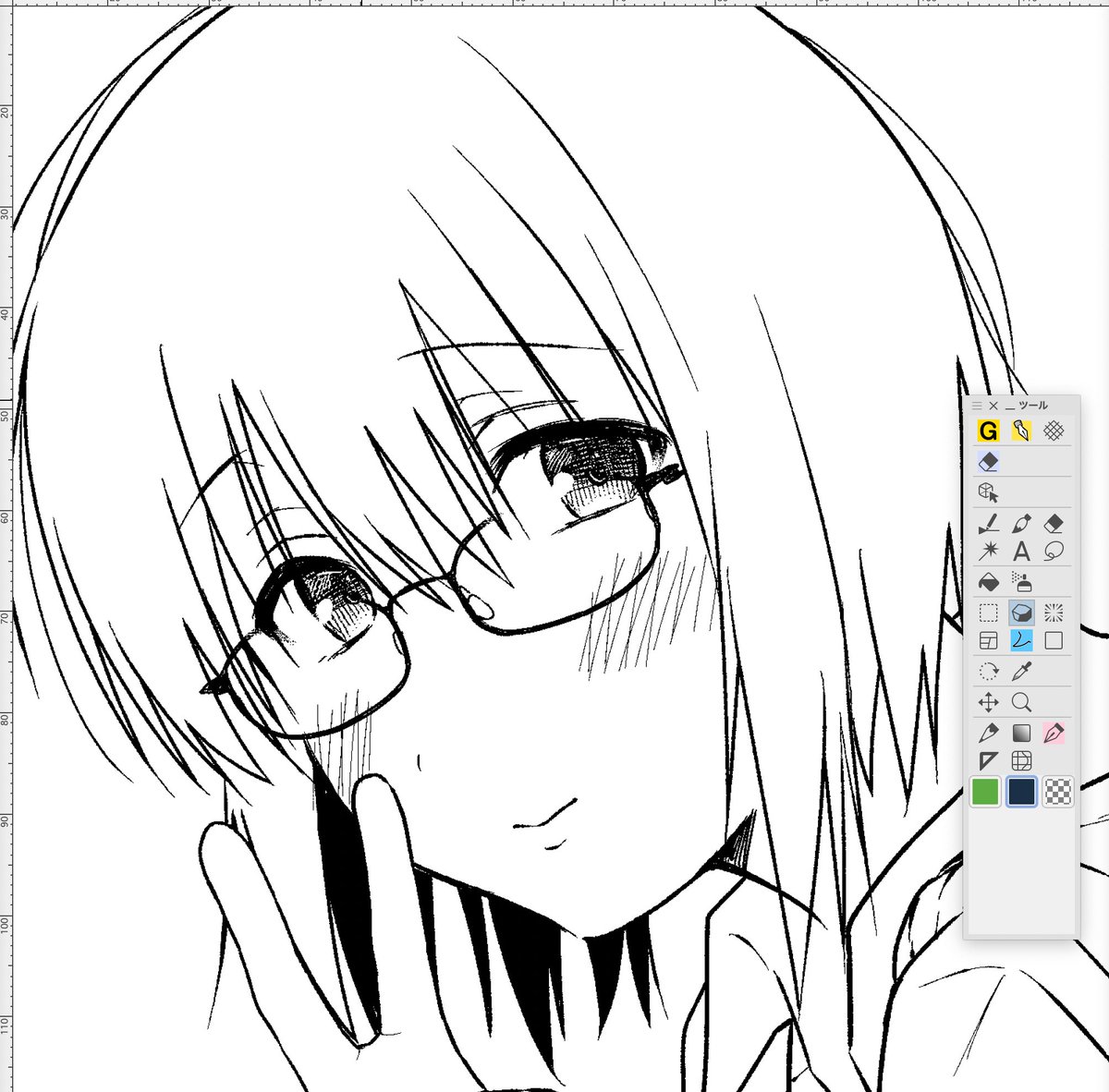Select the magnifying glass zoom tool
Screen dimensions: 1109x1092
coord(1020,702)
